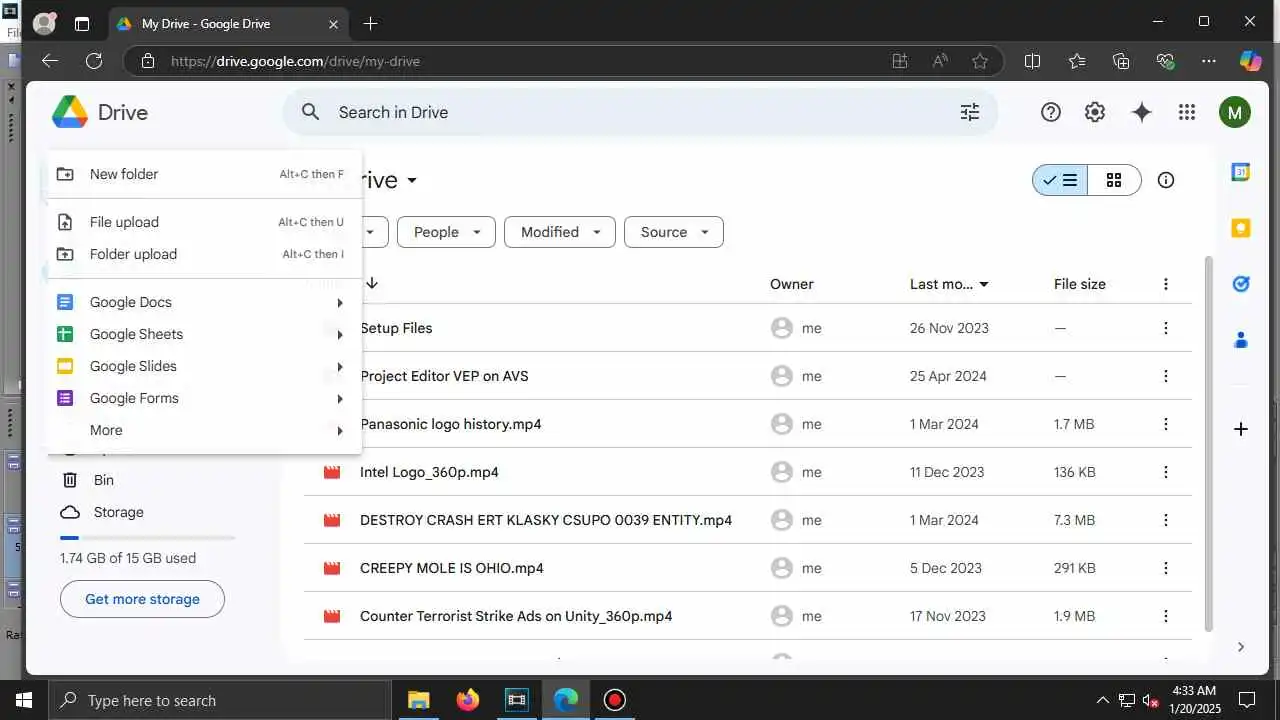Click the storage usage progress bar
This screenshot has width=1280, height=720.
pos(147,538)
